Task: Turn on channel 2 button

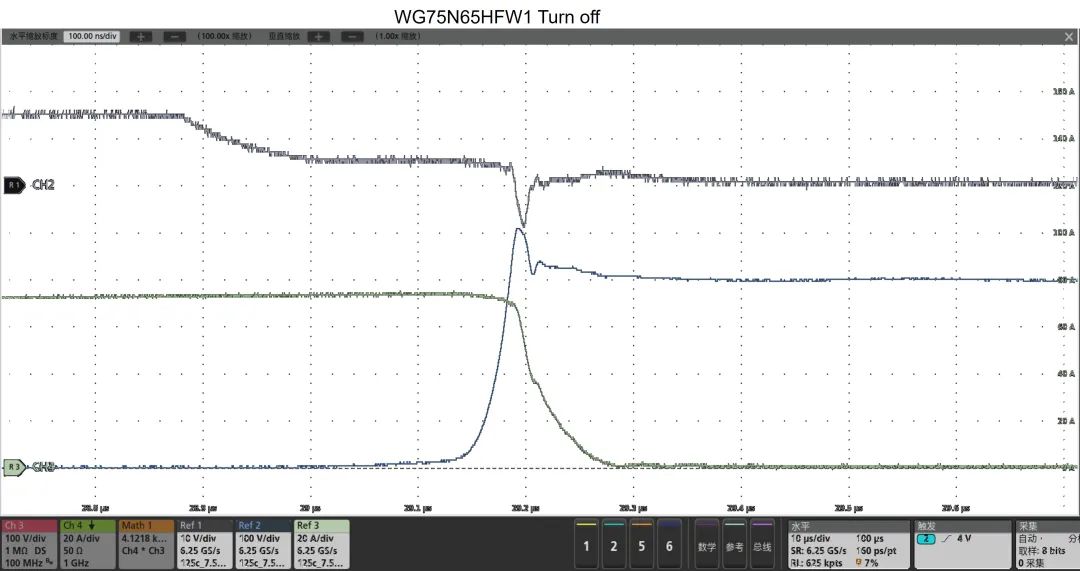Action: pyautogui.click(x=614, y=544)
